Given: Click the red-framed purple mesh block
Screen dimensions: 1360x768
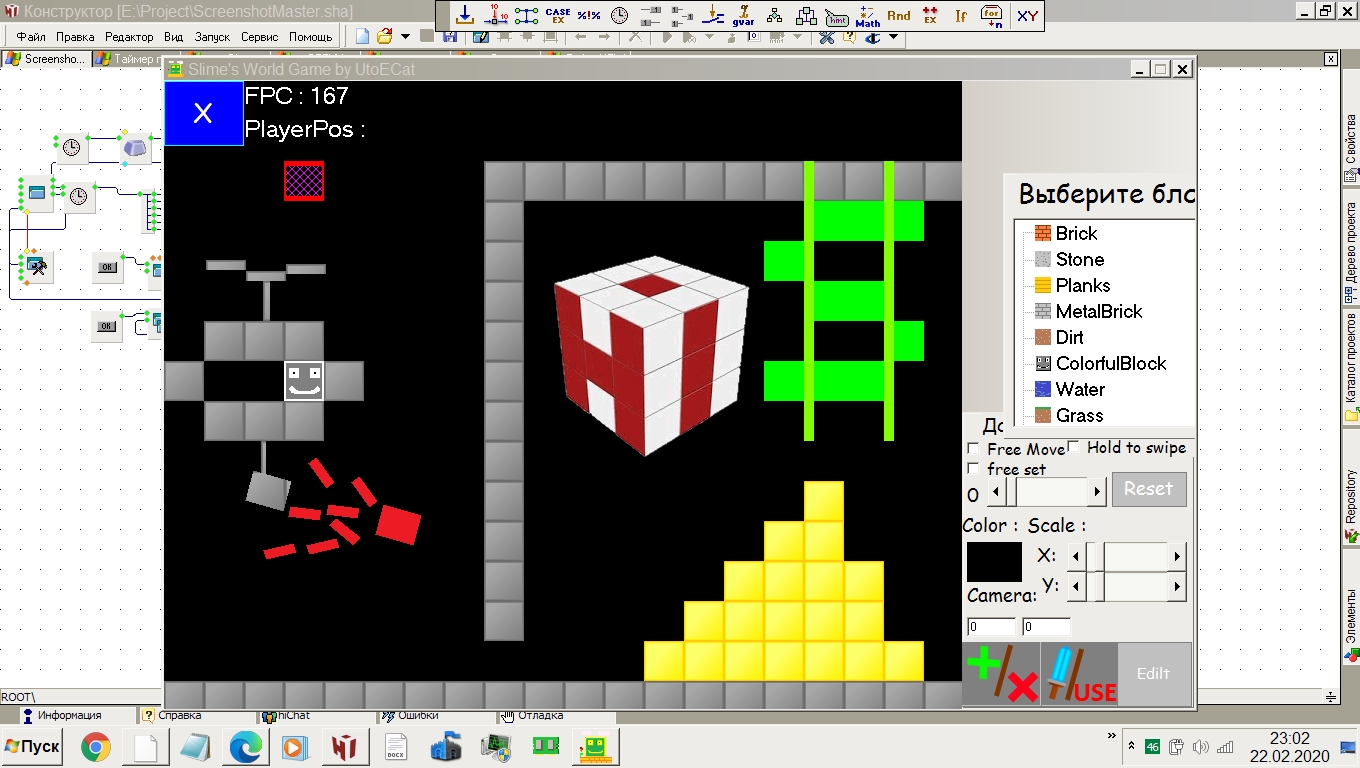Looking at the screenshot, I should (304, 181).
